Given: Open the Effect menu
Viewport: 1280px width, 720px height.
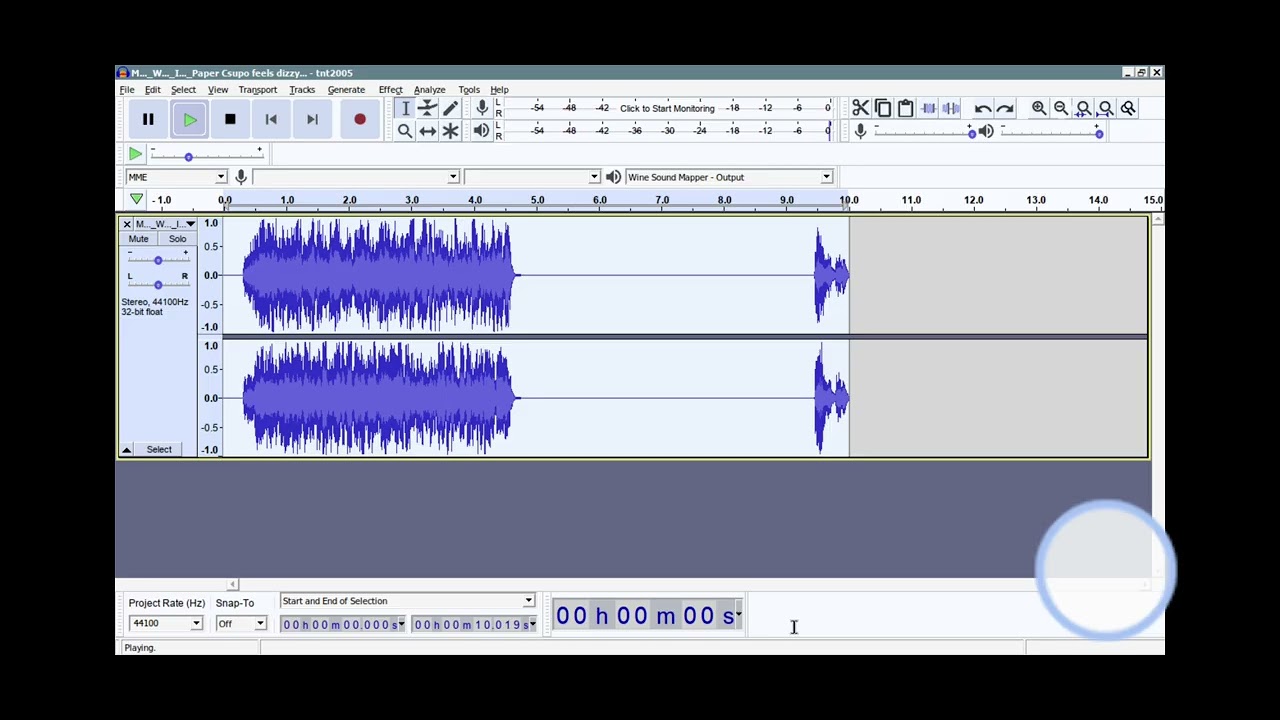Looking at the screenshot, I should [390, 90].
